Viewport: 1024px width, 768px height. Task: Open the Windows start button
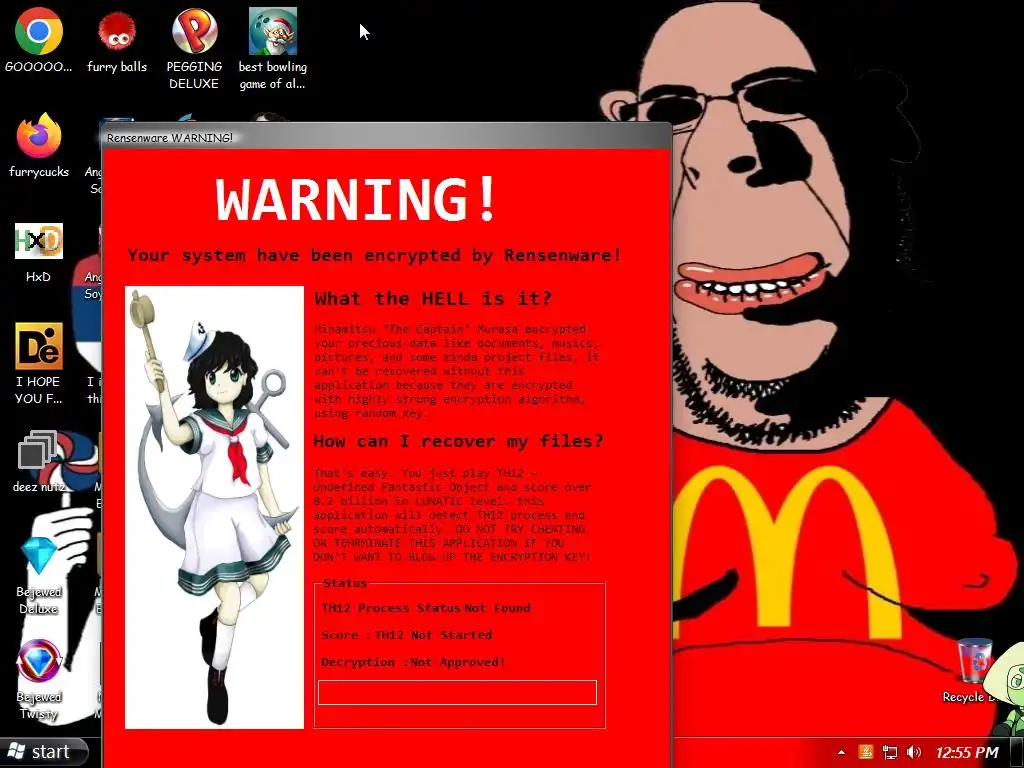click(43, 752)
